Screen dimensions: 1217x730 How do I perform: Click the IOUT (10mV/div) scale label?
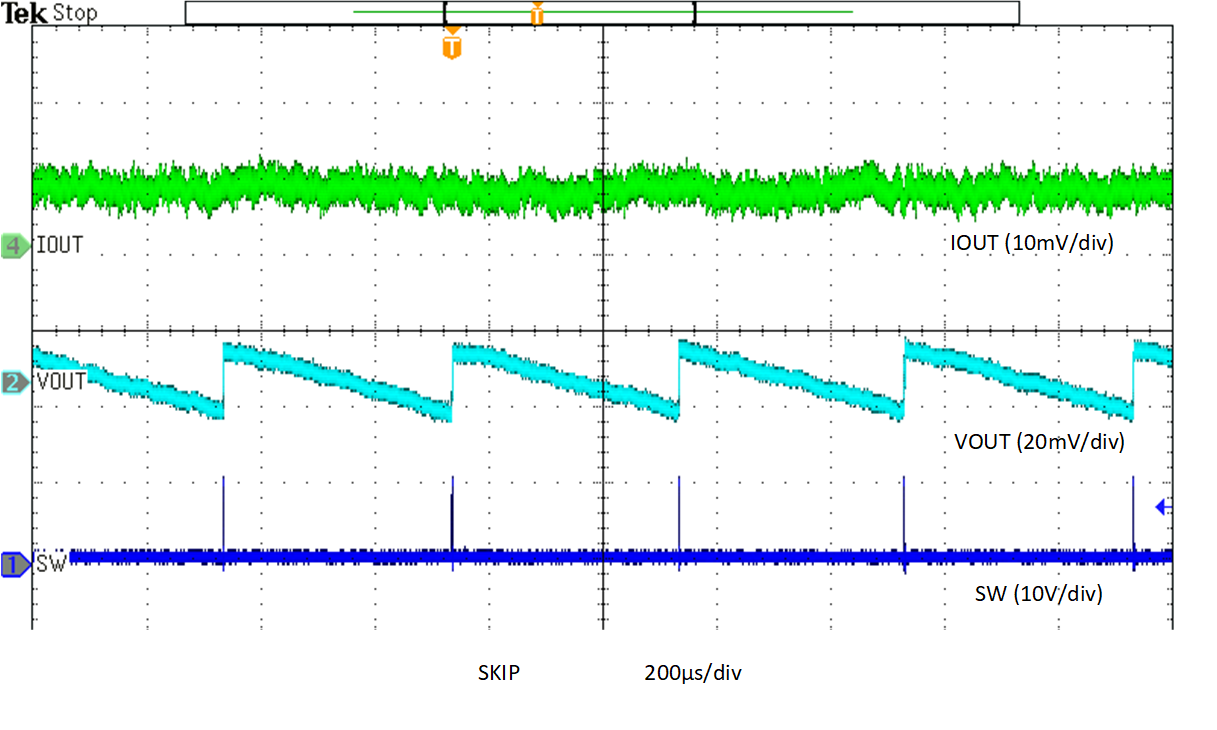(x=1030, y=243)
